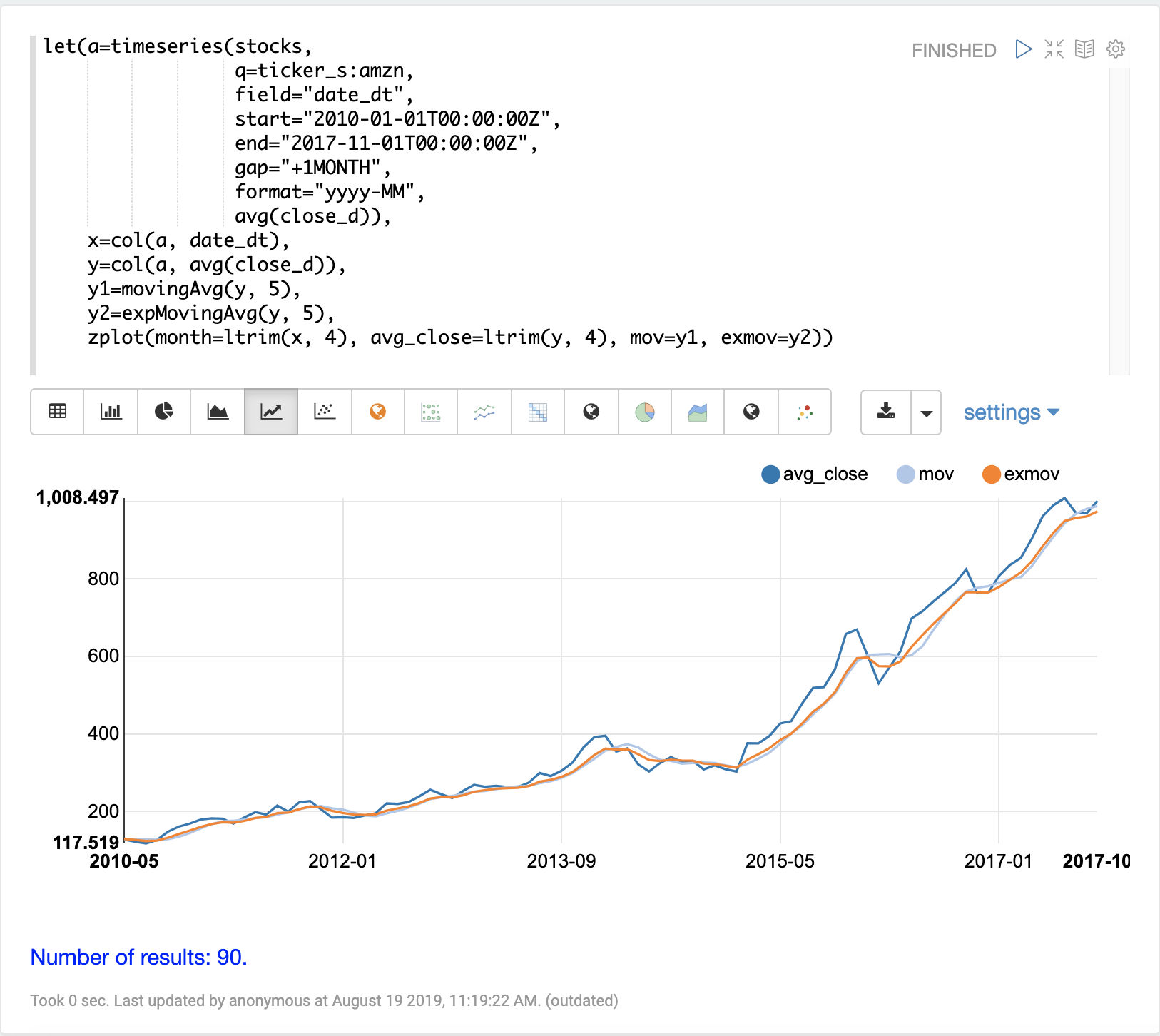Select the blue heatmap grid icon

tap(538, 412)
